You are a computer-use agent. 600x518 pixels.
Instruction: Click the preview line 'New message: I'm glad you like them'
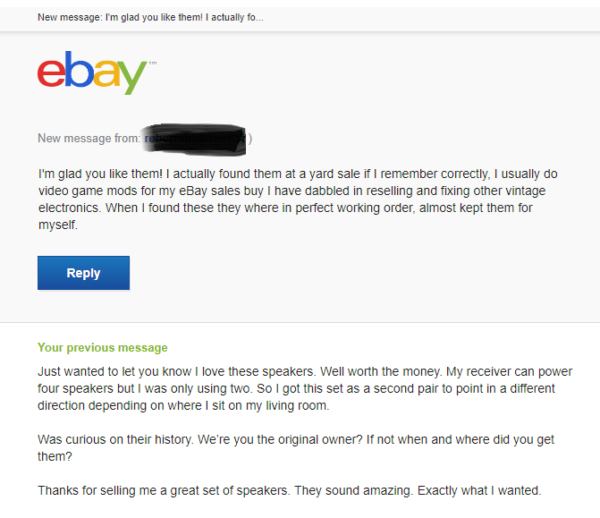point(150,18)
